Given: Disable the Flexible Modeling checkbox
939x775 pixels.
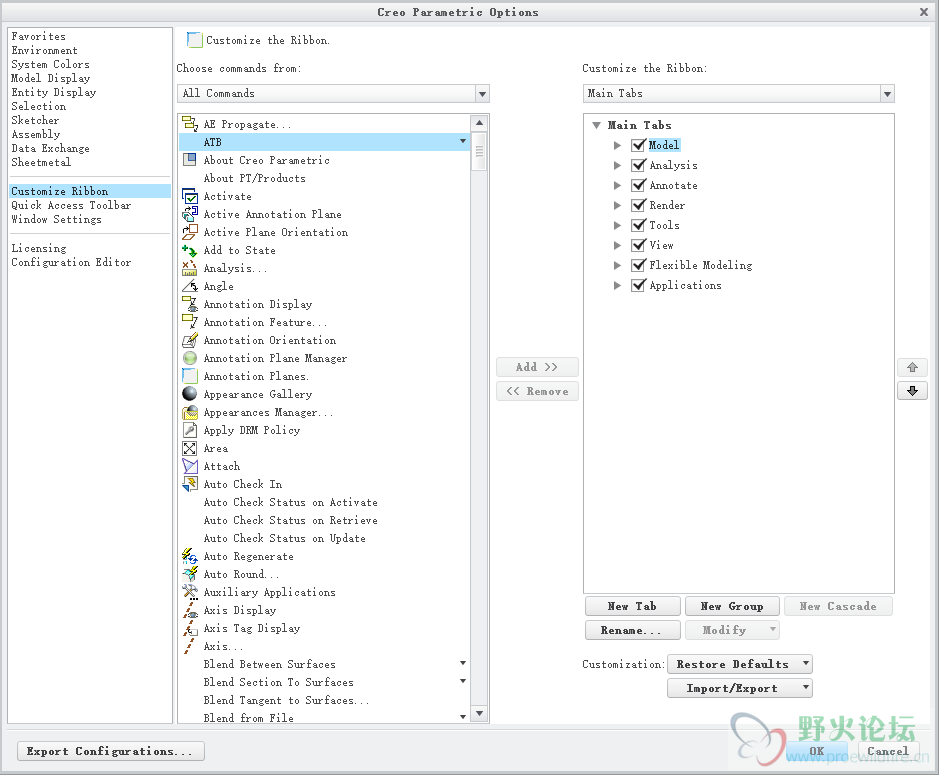Looking at the screenshot, I should 638,265.
